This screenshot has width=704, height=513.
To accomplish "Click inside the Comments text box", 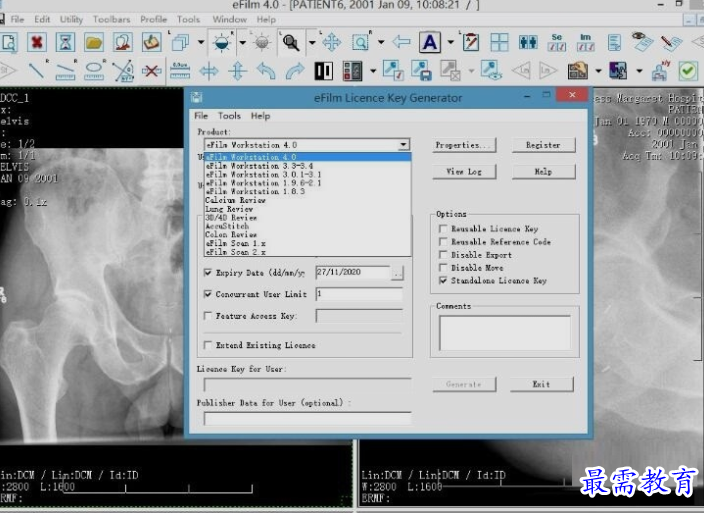I will (x=505, y=333).
